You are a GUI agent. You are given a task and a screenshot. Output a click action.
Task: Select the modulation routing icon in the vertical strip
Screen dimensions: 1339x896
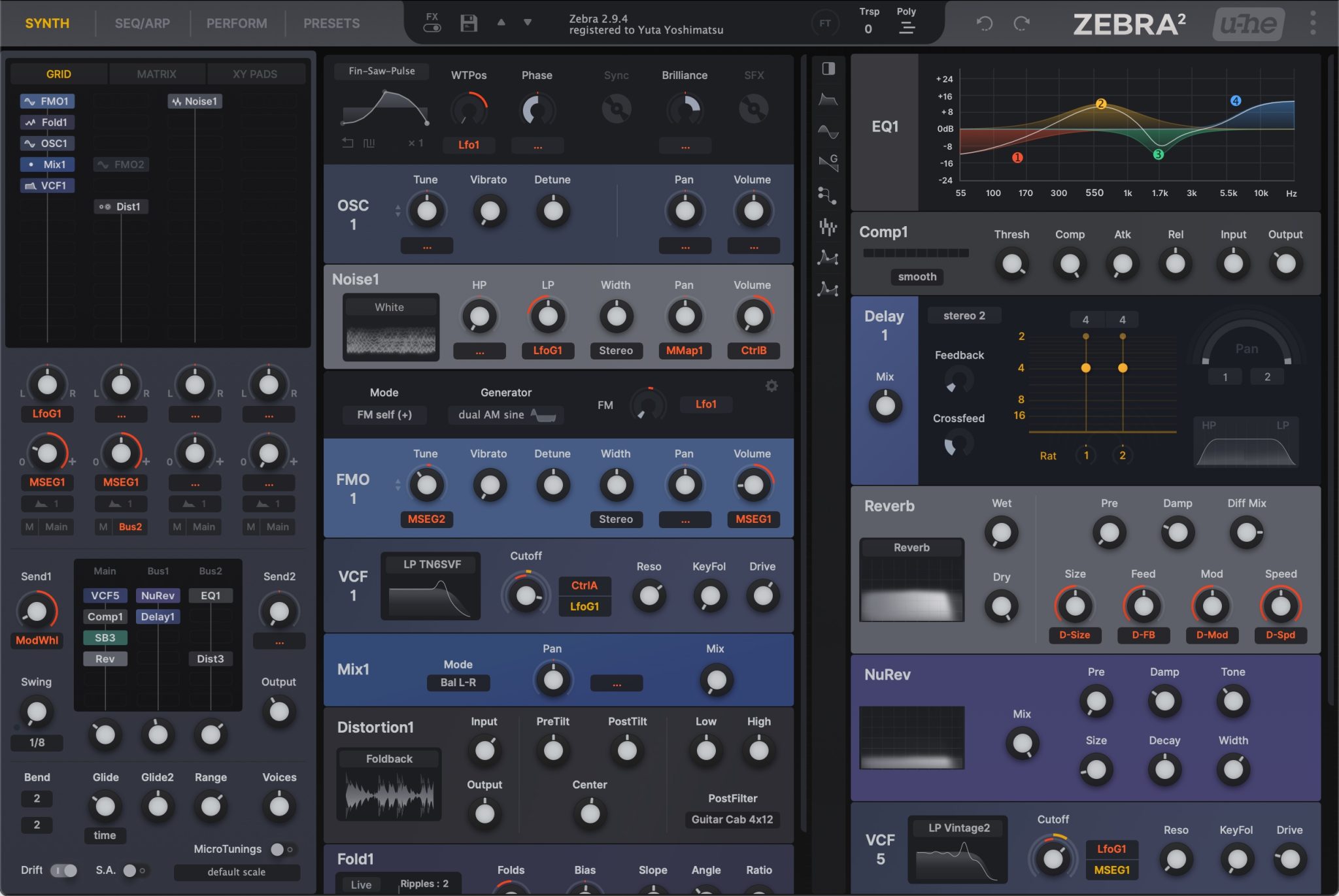tap(828, 193)
